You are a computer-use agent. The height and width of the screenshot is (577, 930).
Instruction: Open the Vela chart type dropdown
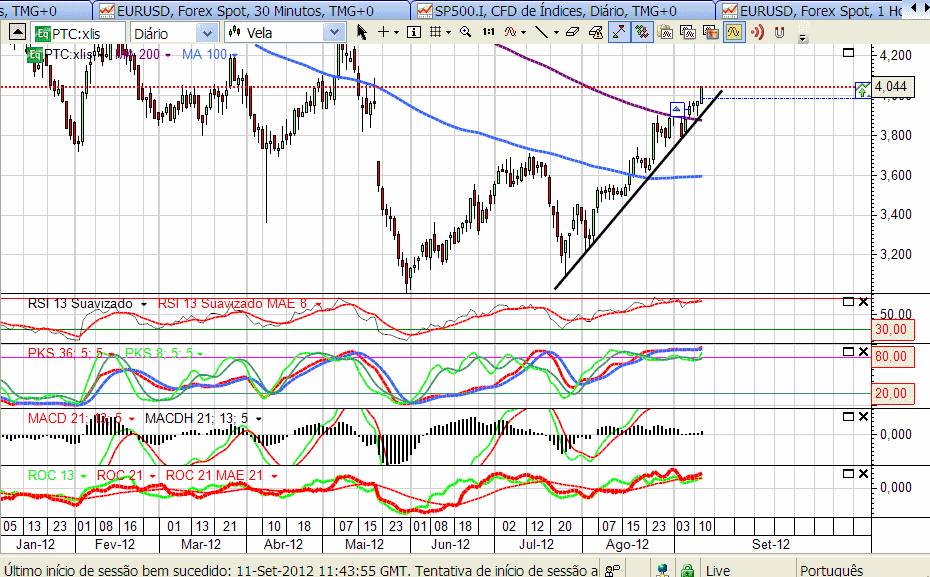[x=285, y=33]
